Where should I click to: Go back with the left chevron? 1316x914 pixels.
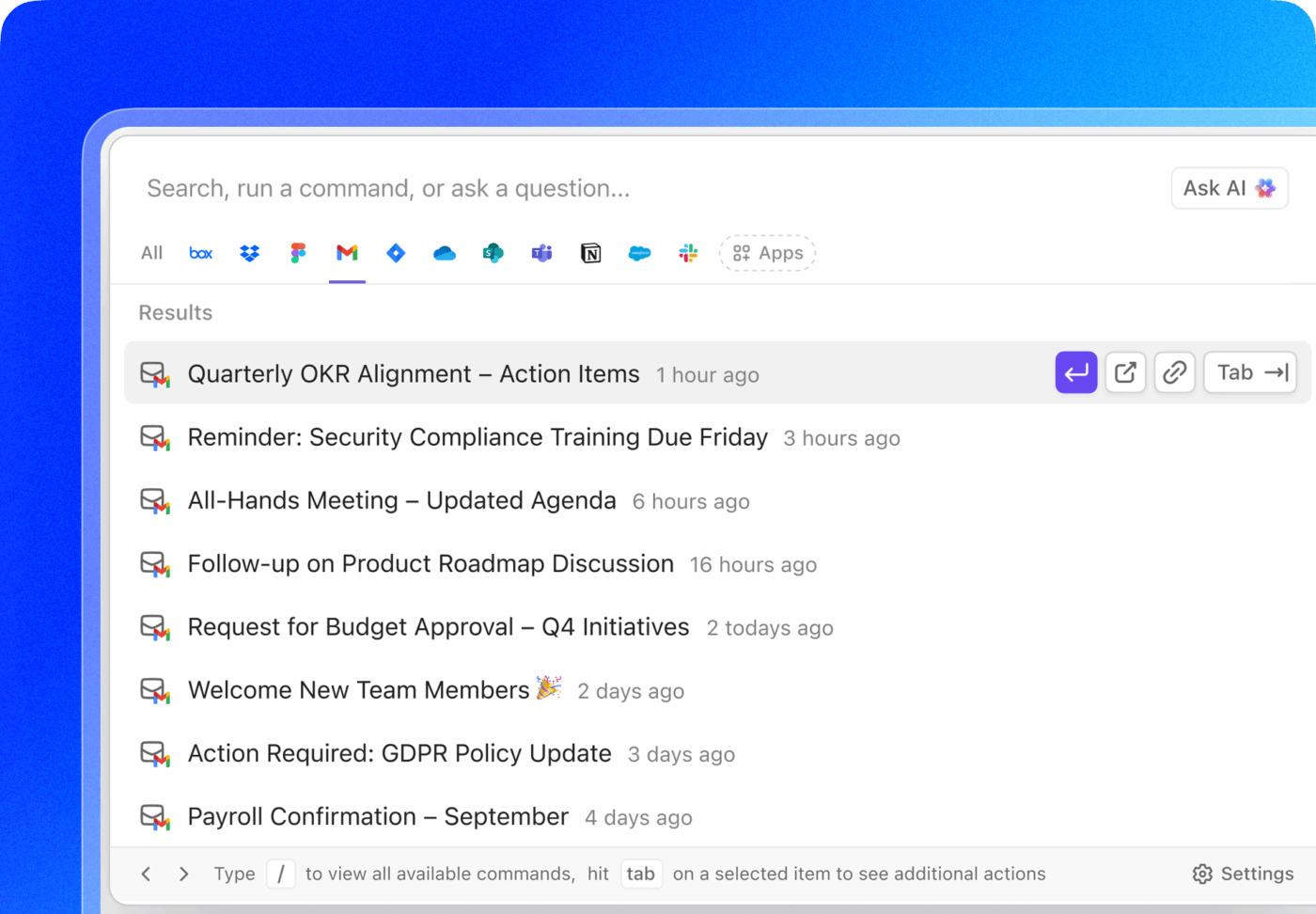tap(146, 874)
